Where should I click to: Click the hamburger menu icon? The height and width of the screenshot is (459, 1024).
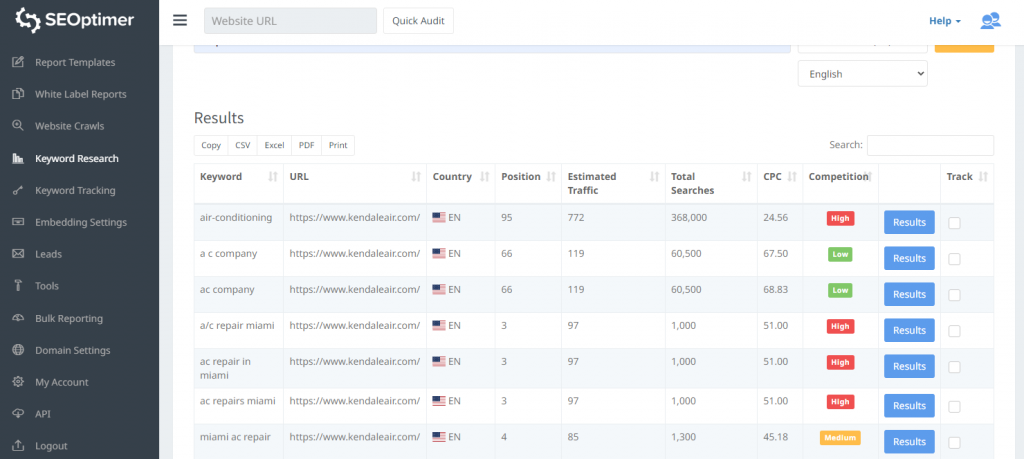tap(180, 20)
